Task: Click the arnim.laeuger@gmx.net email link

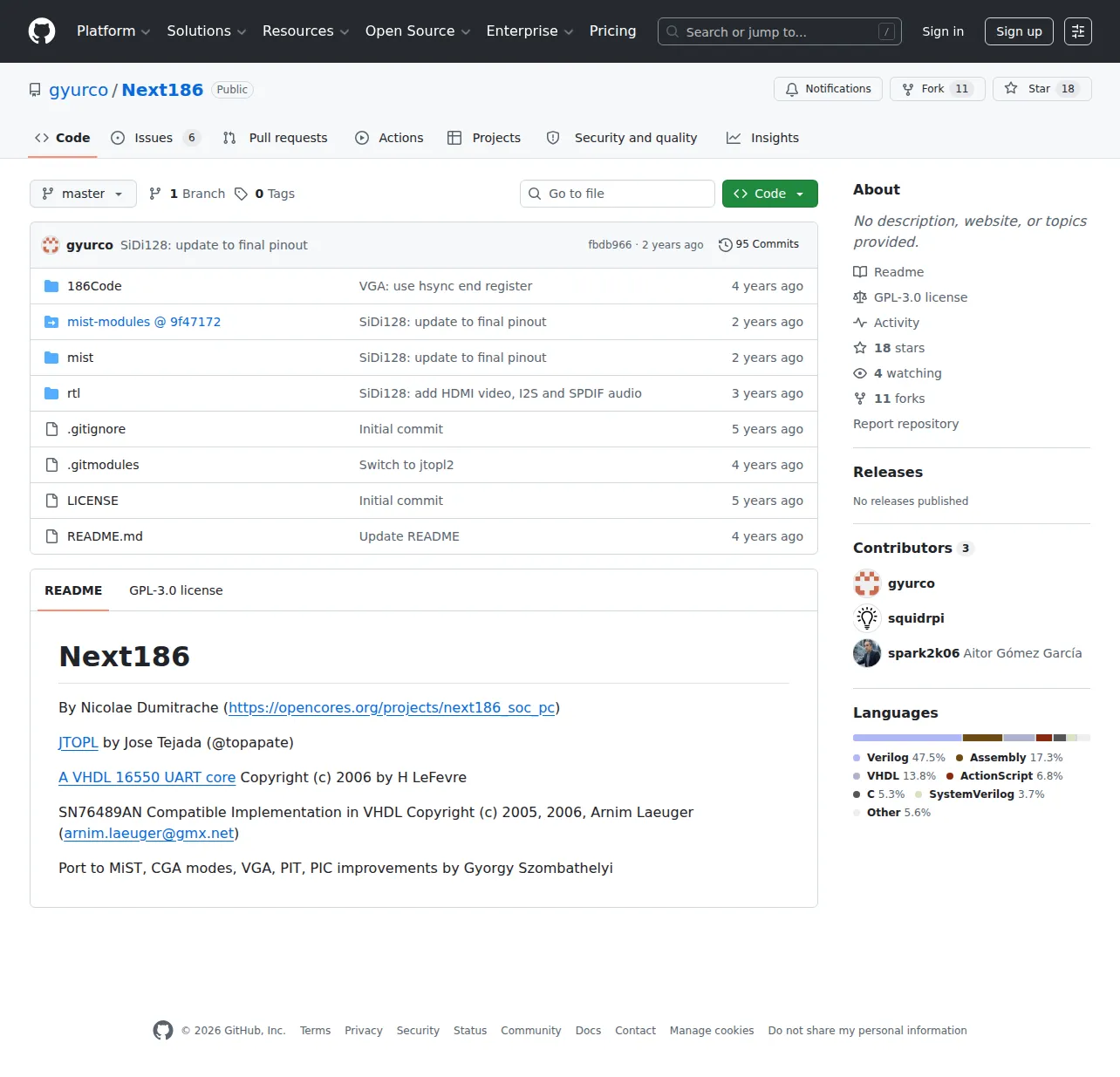Action: [149, 833]
